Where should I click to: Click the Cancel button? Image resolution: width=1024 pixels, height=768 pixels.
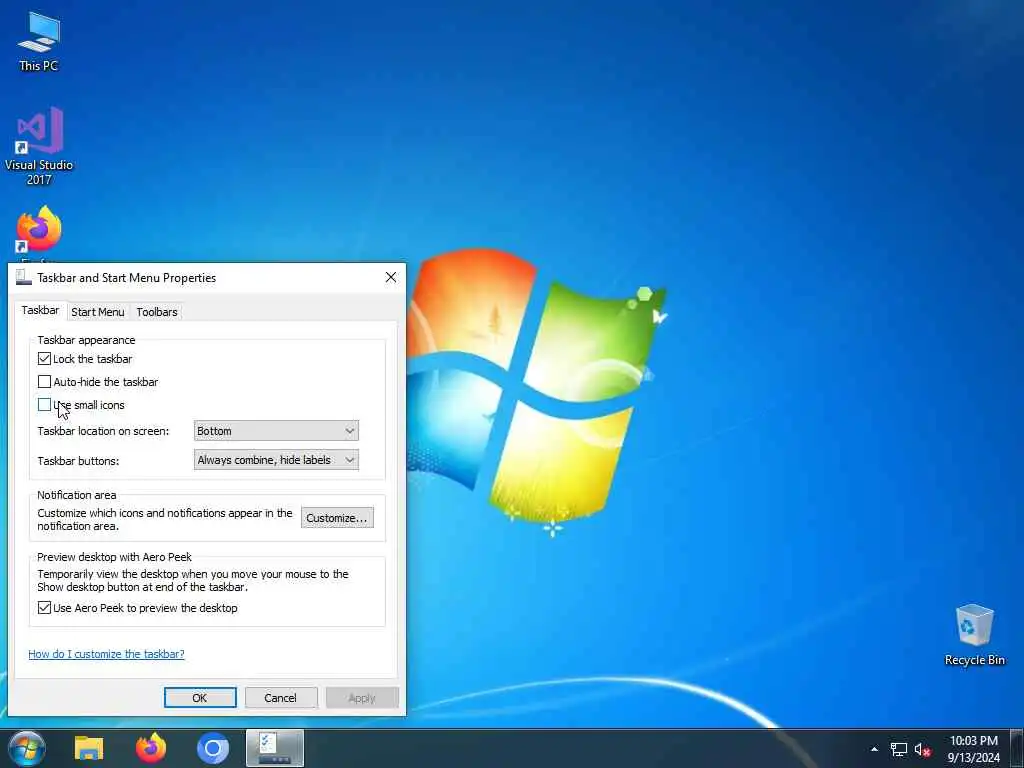[281, 697]
